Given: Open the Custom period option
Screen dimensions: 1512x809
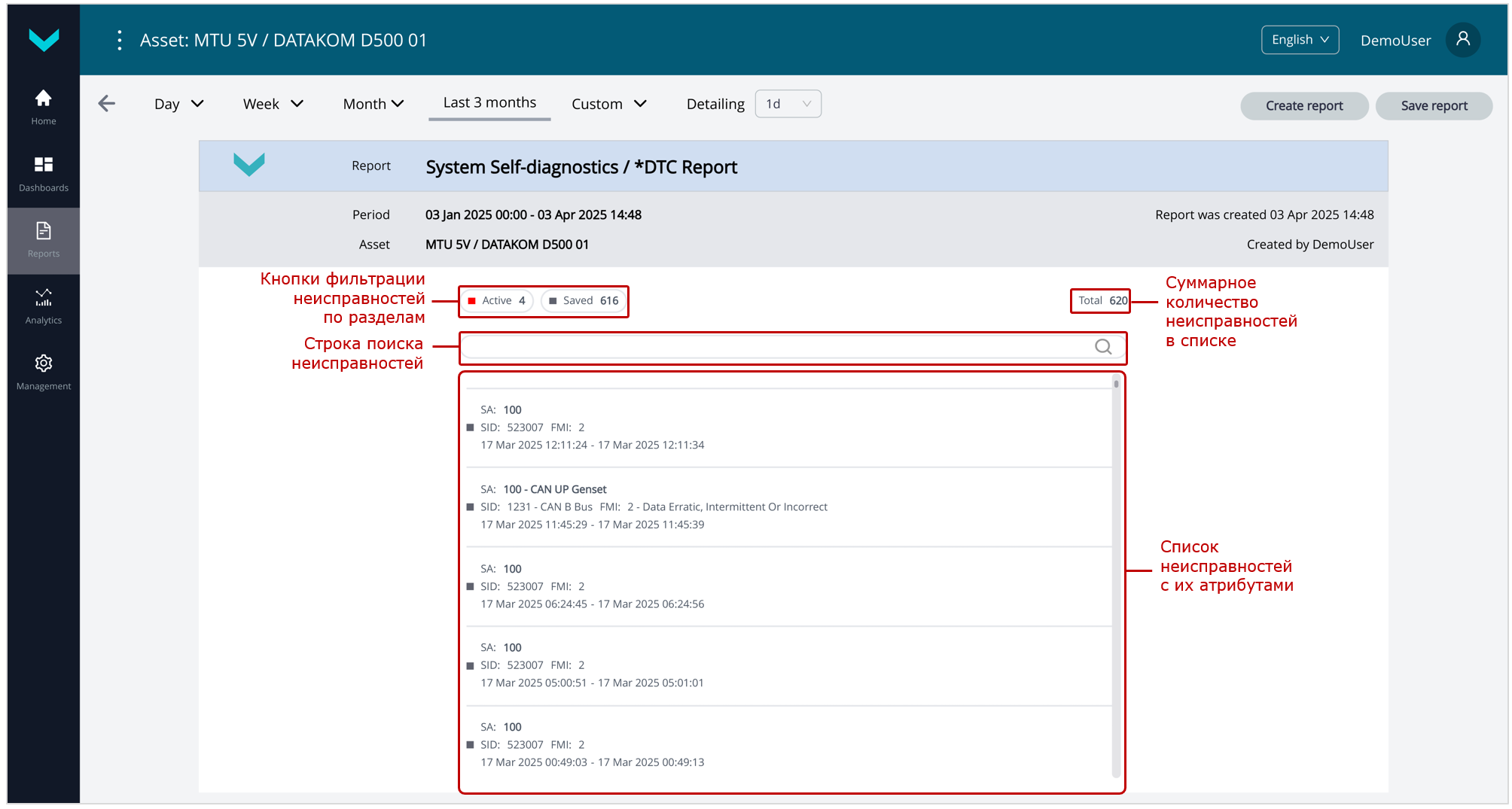Looking at the screenshot, I should (608, 104).
